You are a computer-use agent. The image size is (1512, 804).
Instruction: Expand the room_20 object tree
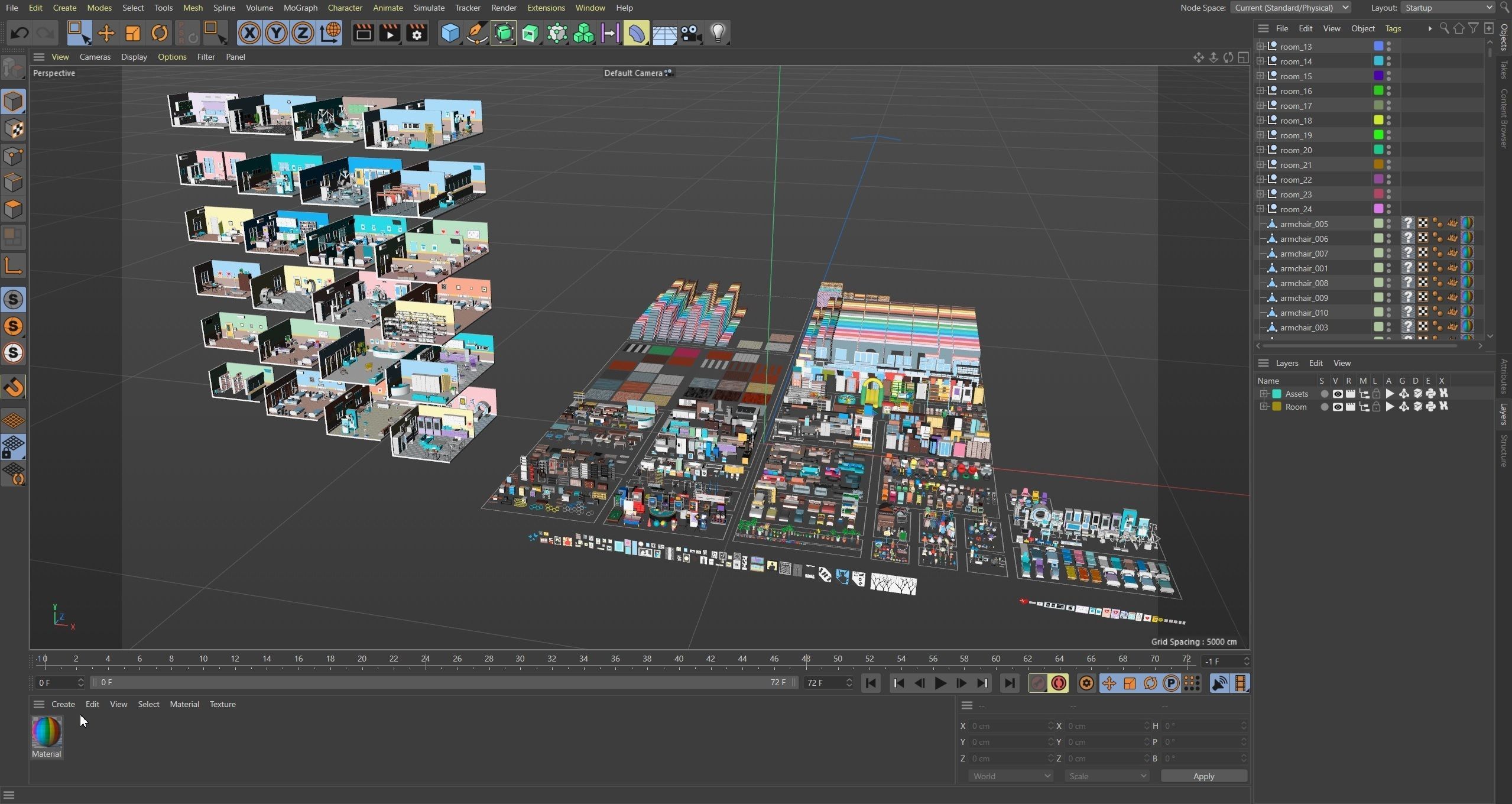1260,150
